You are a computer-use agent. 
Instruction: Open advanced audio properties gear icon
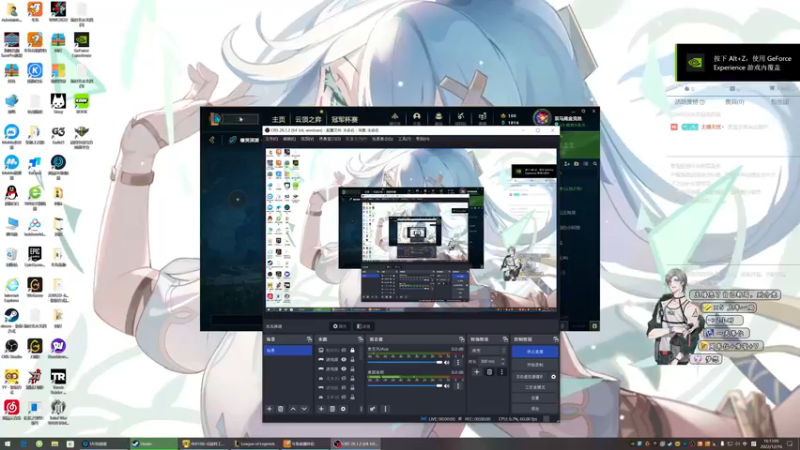(372, 409)
